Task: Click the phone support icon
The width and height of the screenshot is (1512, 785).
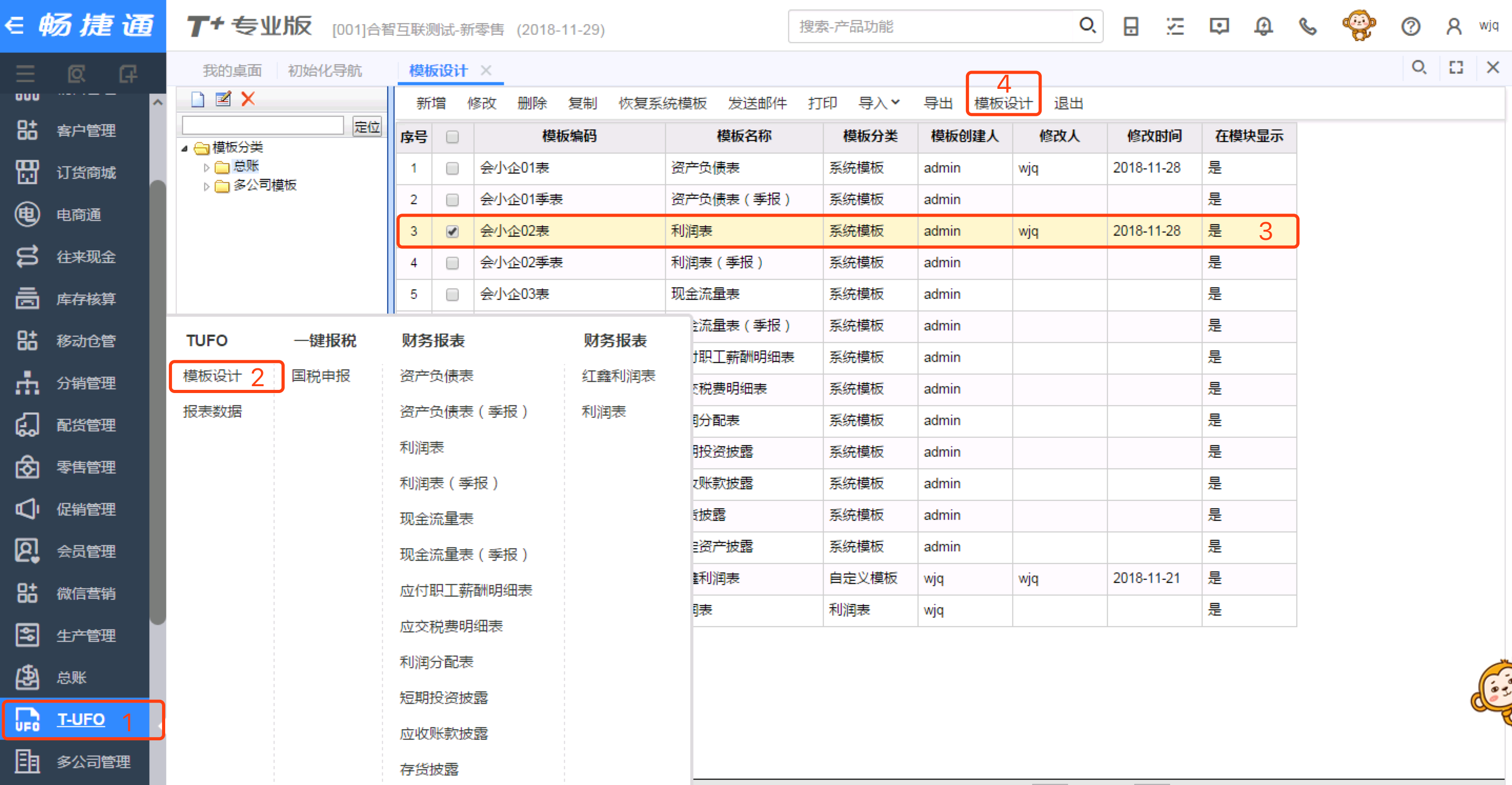Action: click(x=1307, y=26)
